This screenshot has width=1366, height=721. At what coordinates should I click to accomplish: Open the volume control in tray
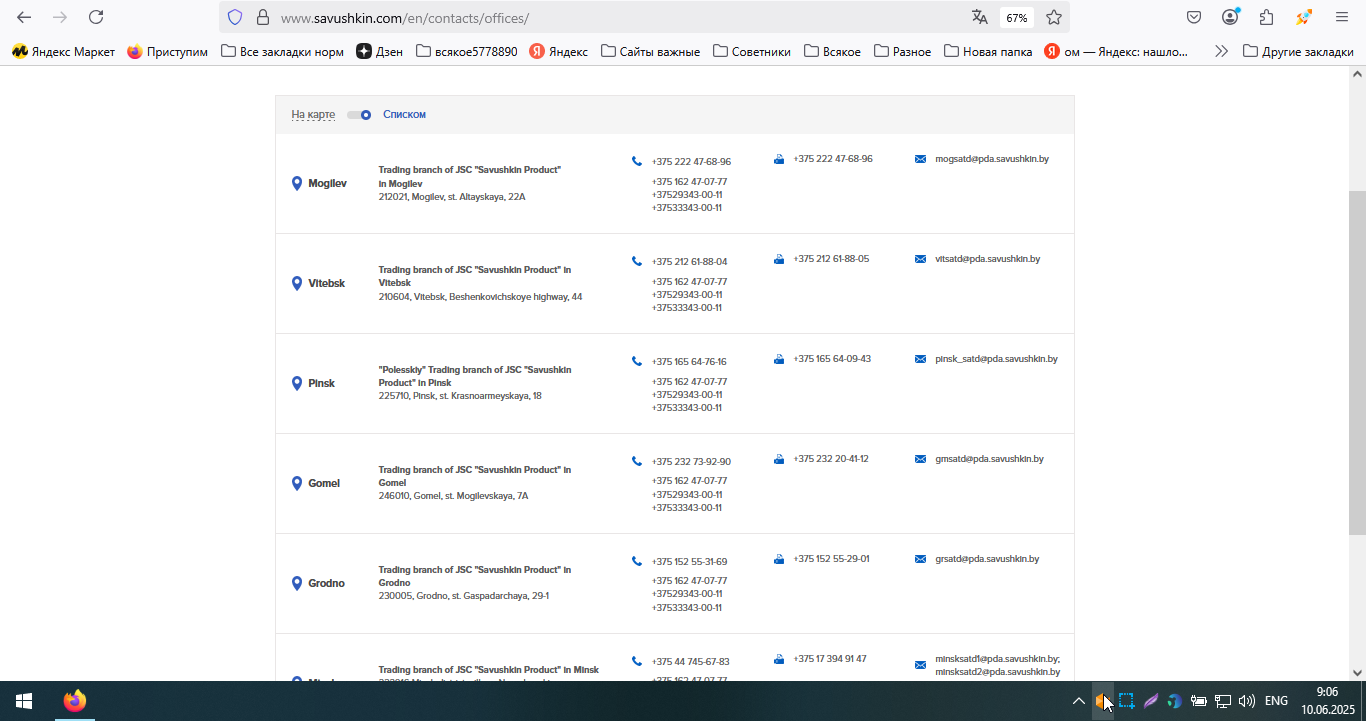click(x=1247, y=701)
